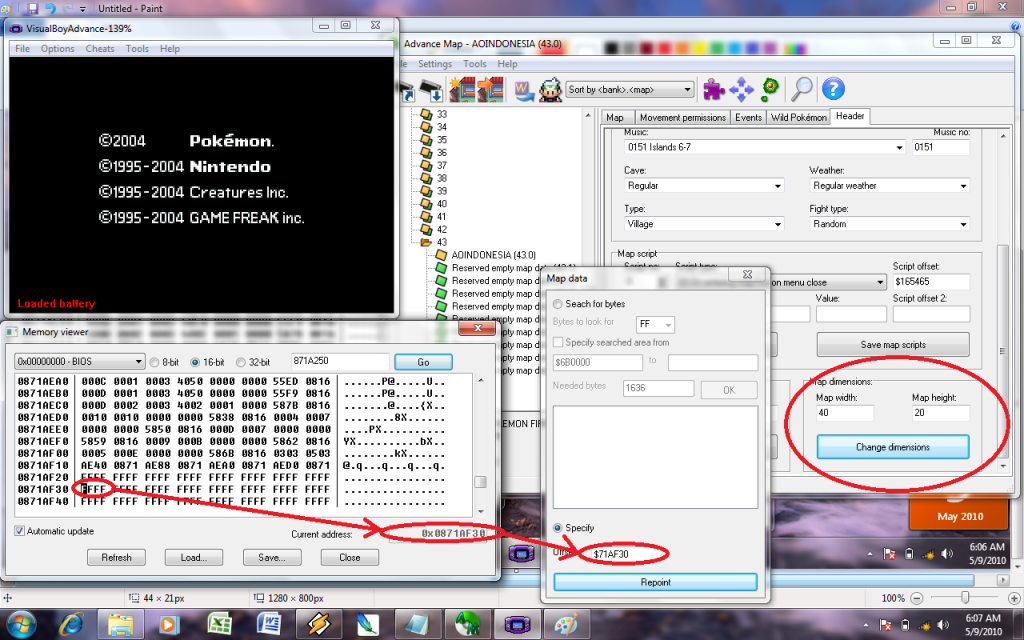1024x640 pixels.
Task: Select the 8-bit radio in Memory viewer
Action: pyautogui.click(x=155, y=362)
